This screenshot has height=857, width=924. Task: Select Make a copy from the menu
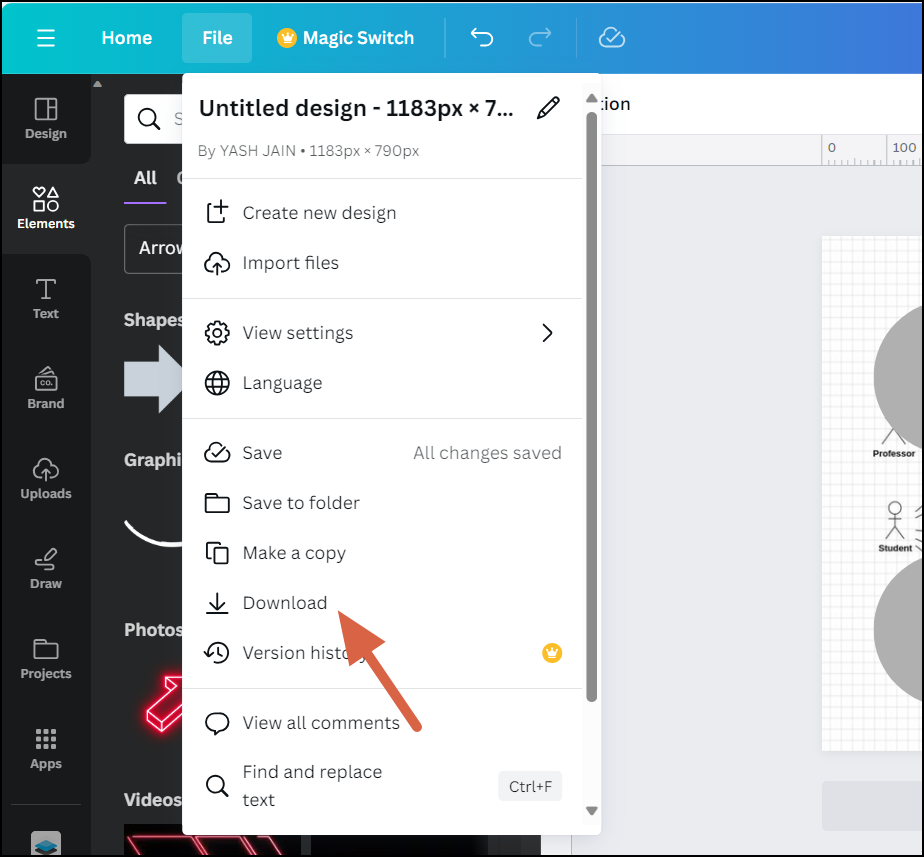pyautogui.click(x=294, y=552)
